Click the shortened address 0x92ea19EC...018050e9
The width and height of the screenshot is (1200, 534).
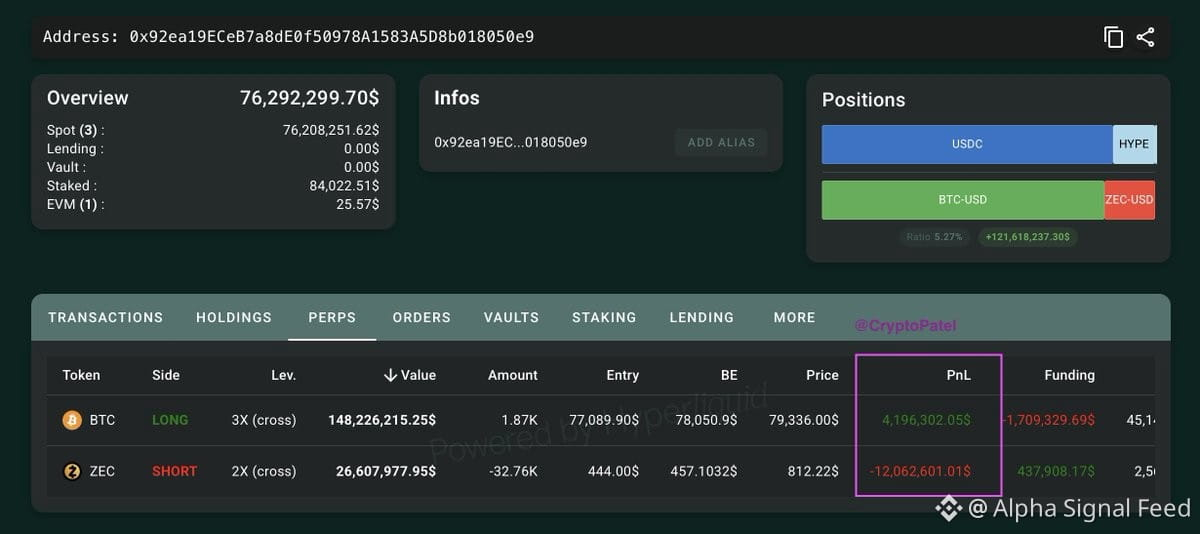pyautogui.click(x=510, y=142)
